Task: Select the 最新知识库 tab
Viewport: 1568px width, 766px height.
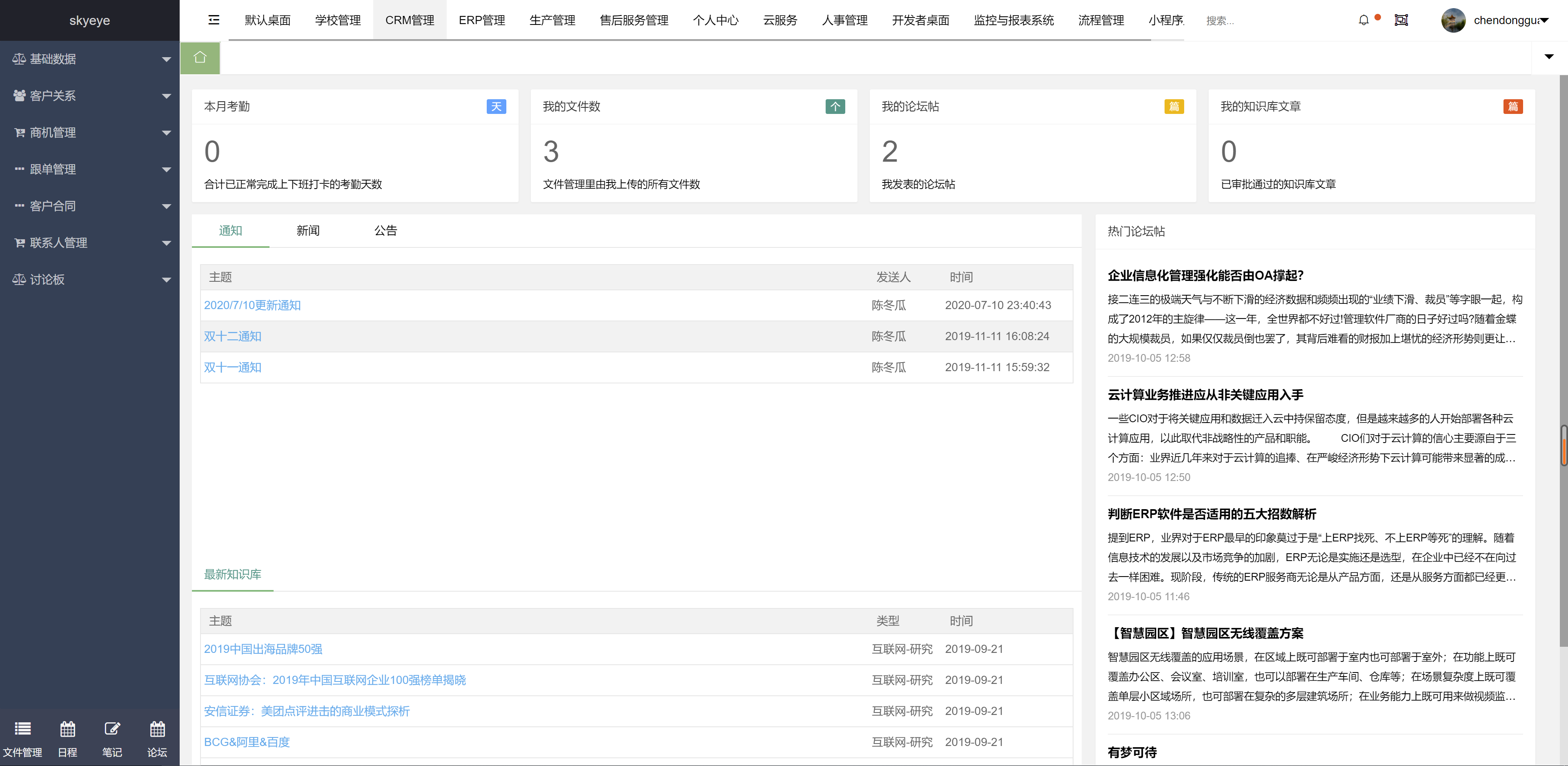Action: pyautogui.click(x=232, y=574)
